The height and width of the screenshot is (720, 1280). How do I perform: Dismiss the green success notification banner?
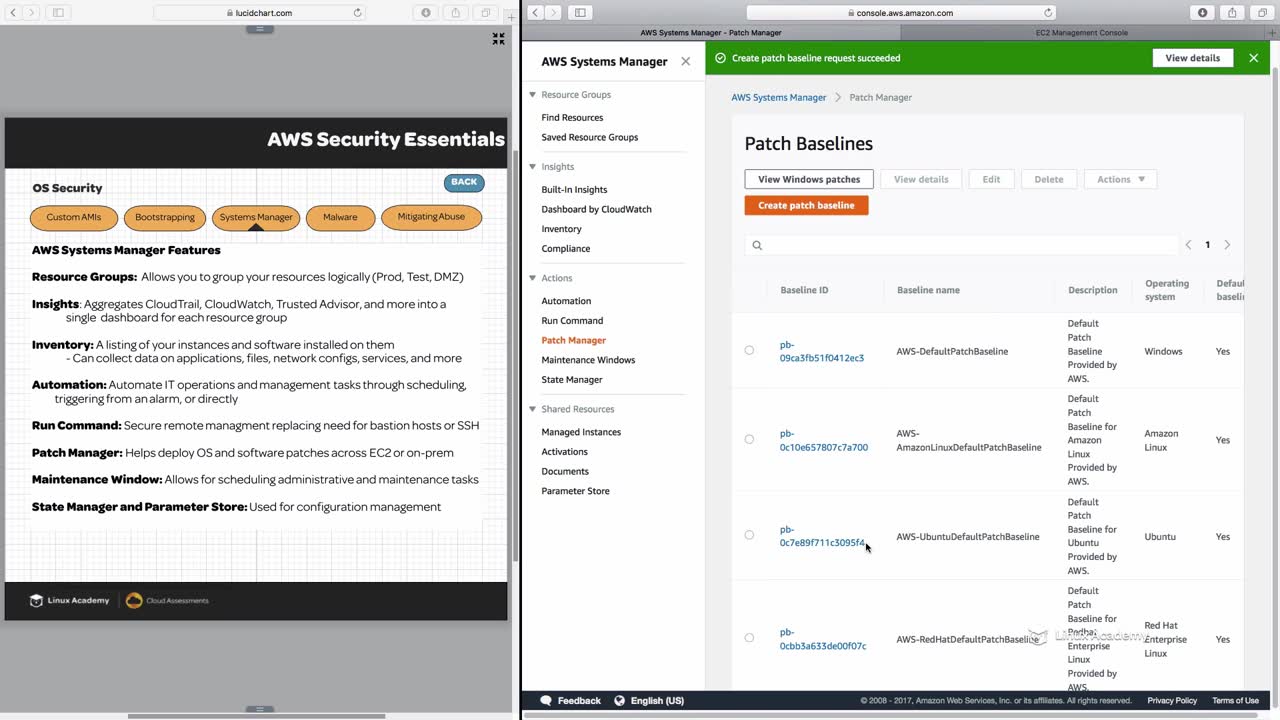coord(1254,58)
